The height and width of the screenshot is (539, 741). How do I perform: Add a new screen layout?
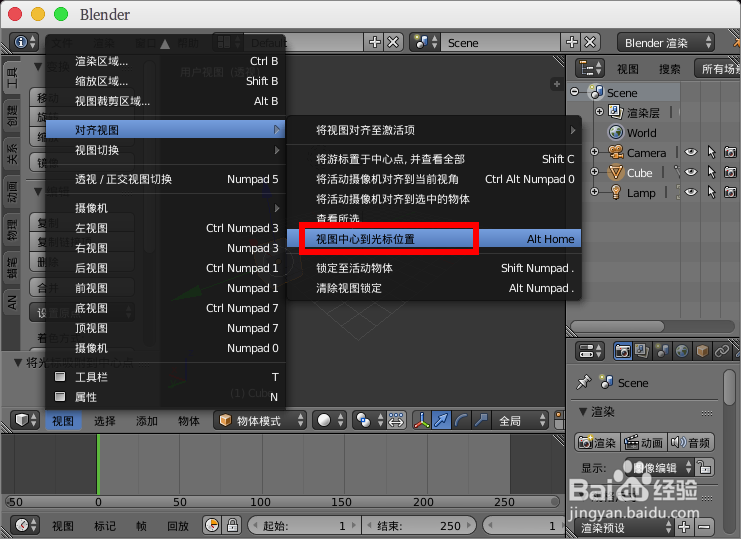pyautogui.click(x=375, y=43)
